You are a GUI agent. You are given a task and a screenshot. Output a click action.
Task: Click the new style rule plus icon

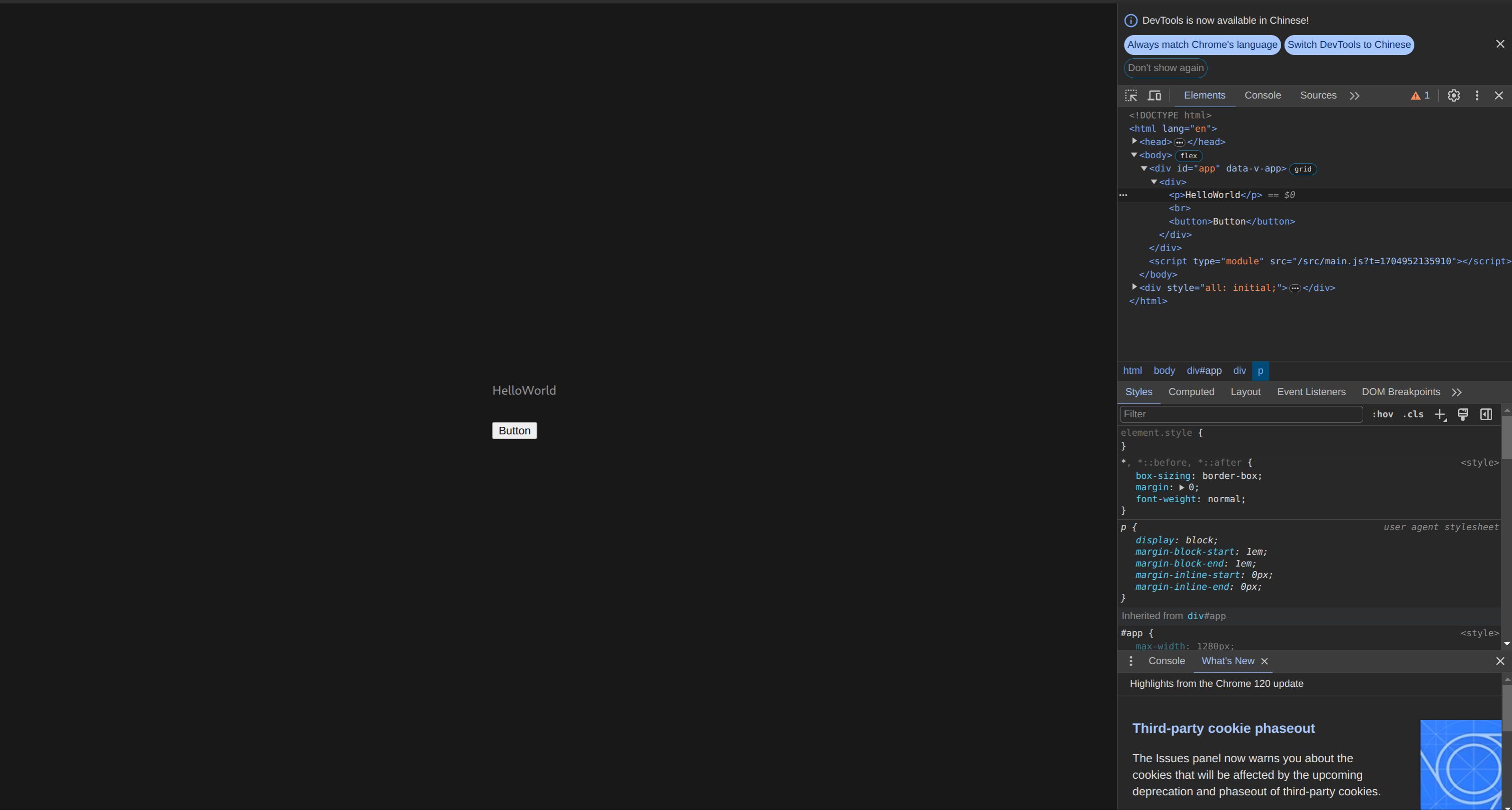(x=1440, y=415)
